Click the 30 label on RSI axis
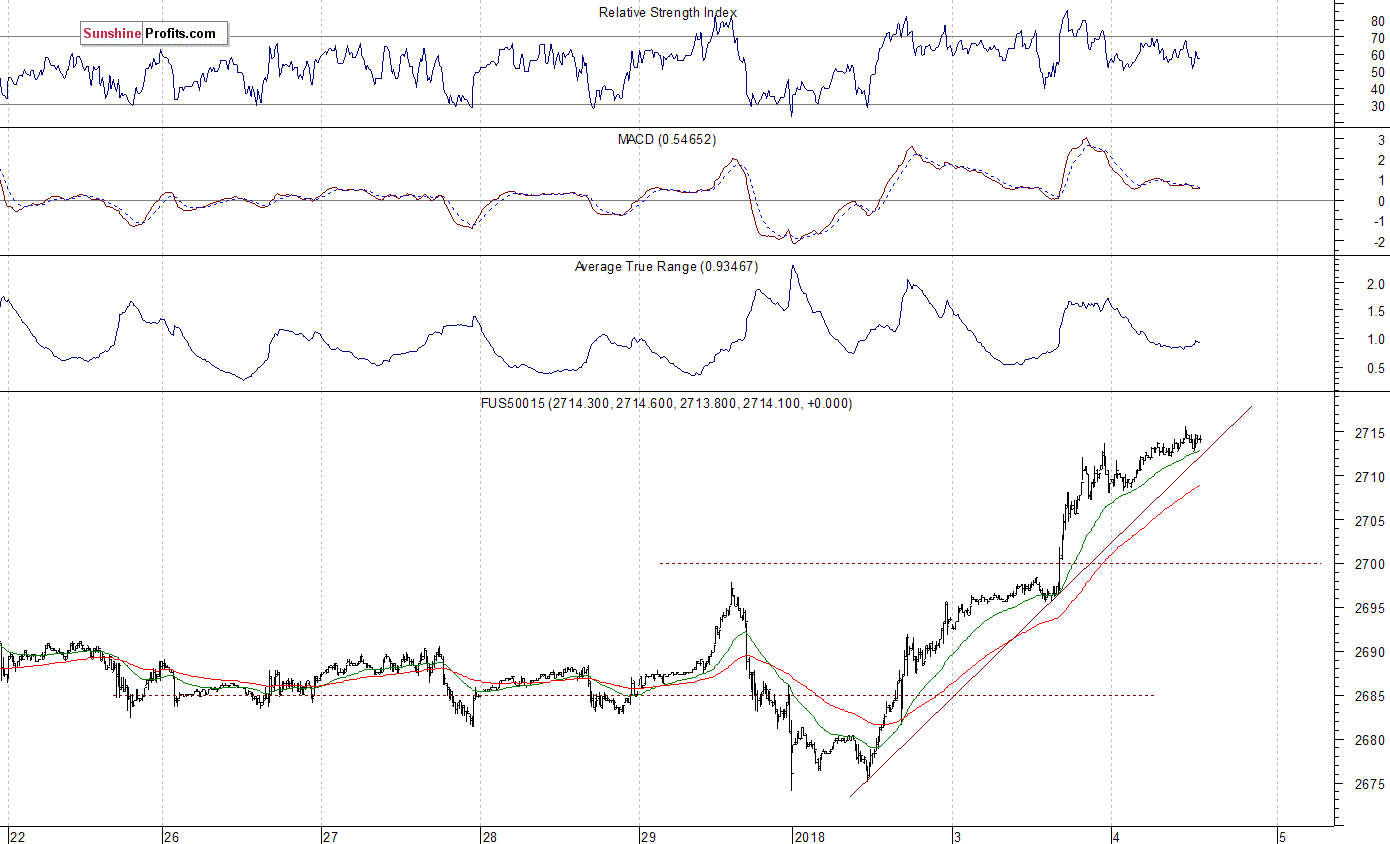1390x844 pixels. [x=1378, y=106]
